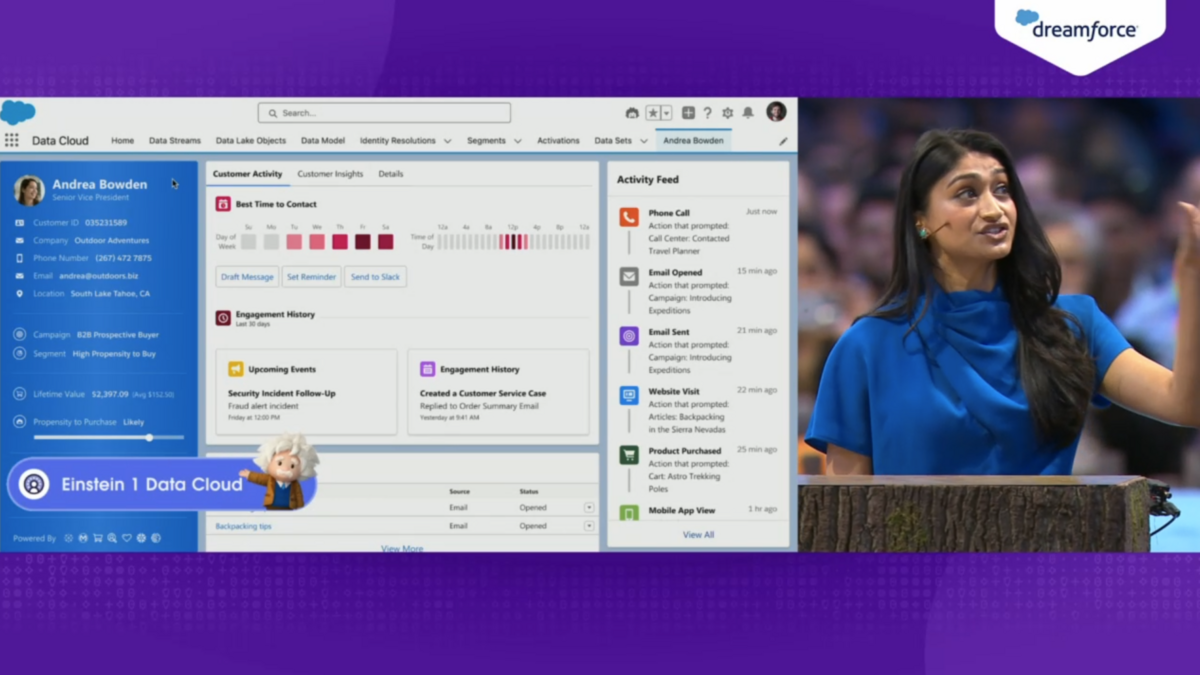
Task: Click the Product Purchased cart icon
Action: 629,455
